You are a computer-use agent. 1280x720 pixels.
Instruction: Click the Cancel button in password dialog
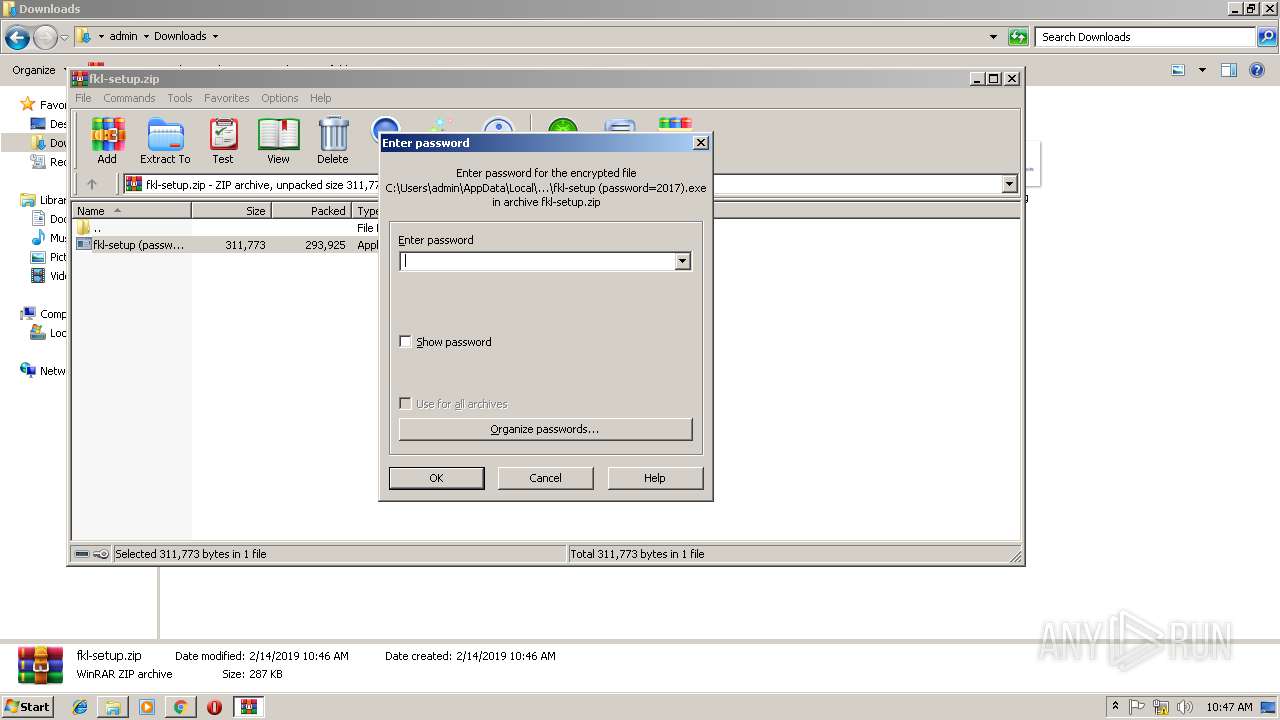(x=545, y=478)
